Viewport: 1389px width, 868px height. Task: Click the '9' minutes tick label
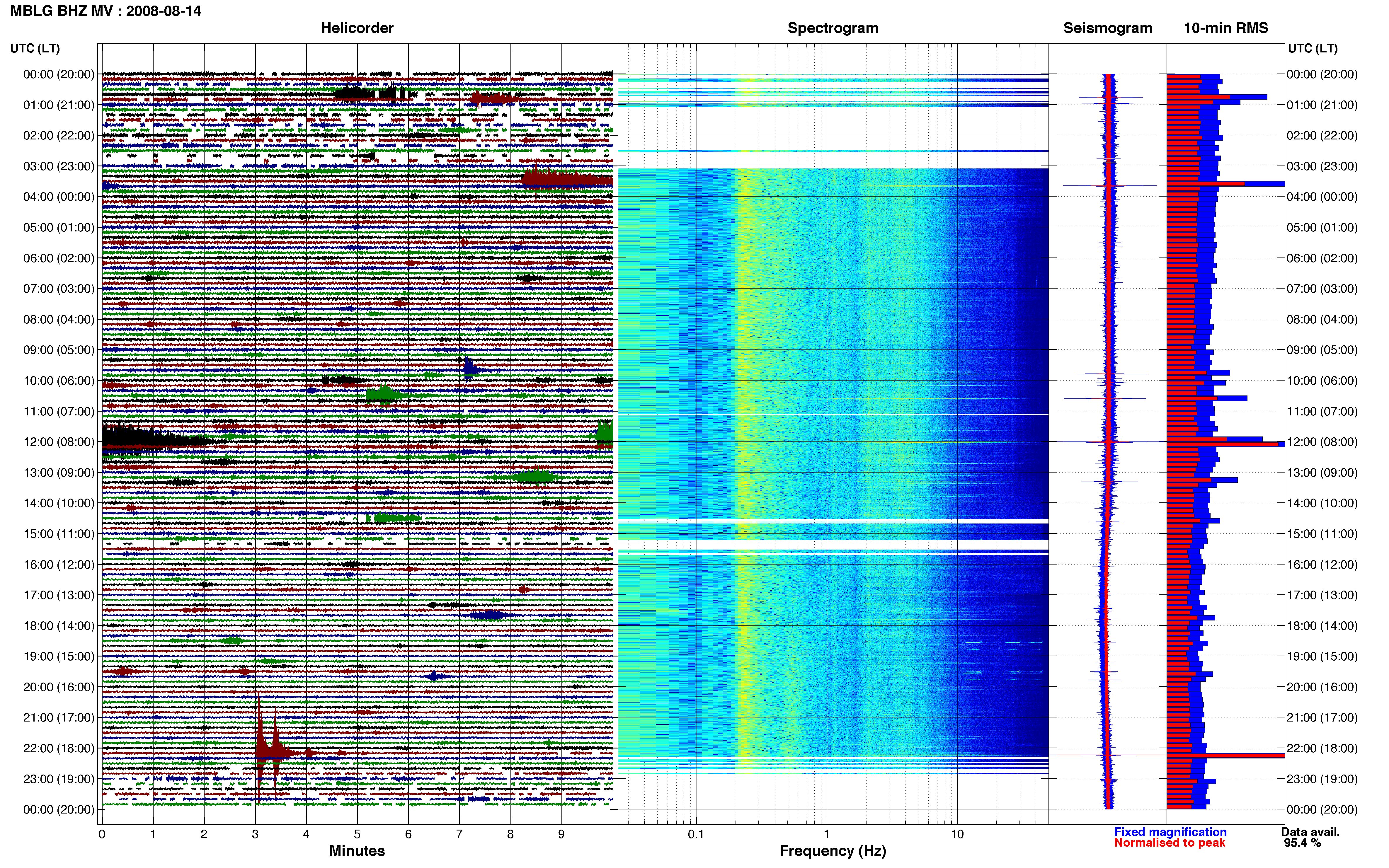click(561, 834)
